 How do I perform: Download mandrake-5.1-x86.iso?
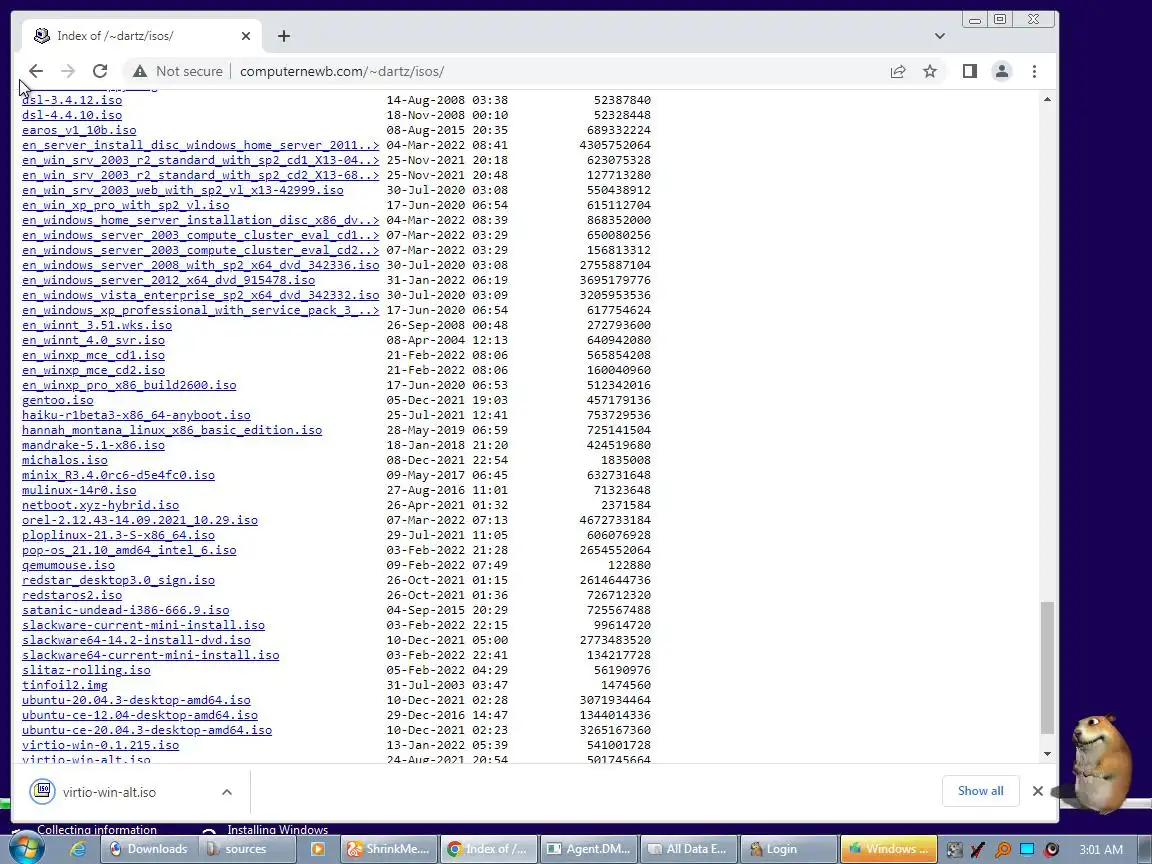tap(93, 445)
